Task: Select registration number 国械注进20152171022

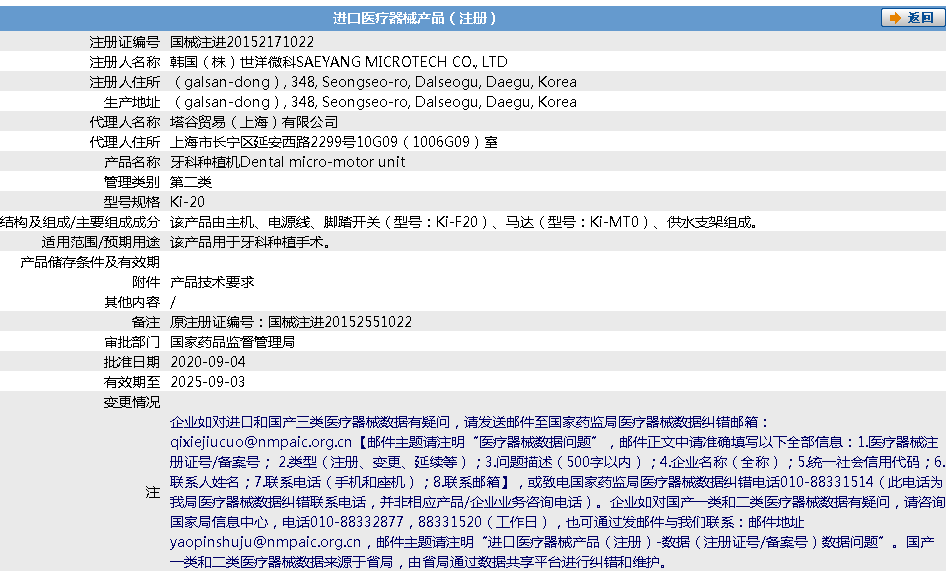Action: [242, 42]
